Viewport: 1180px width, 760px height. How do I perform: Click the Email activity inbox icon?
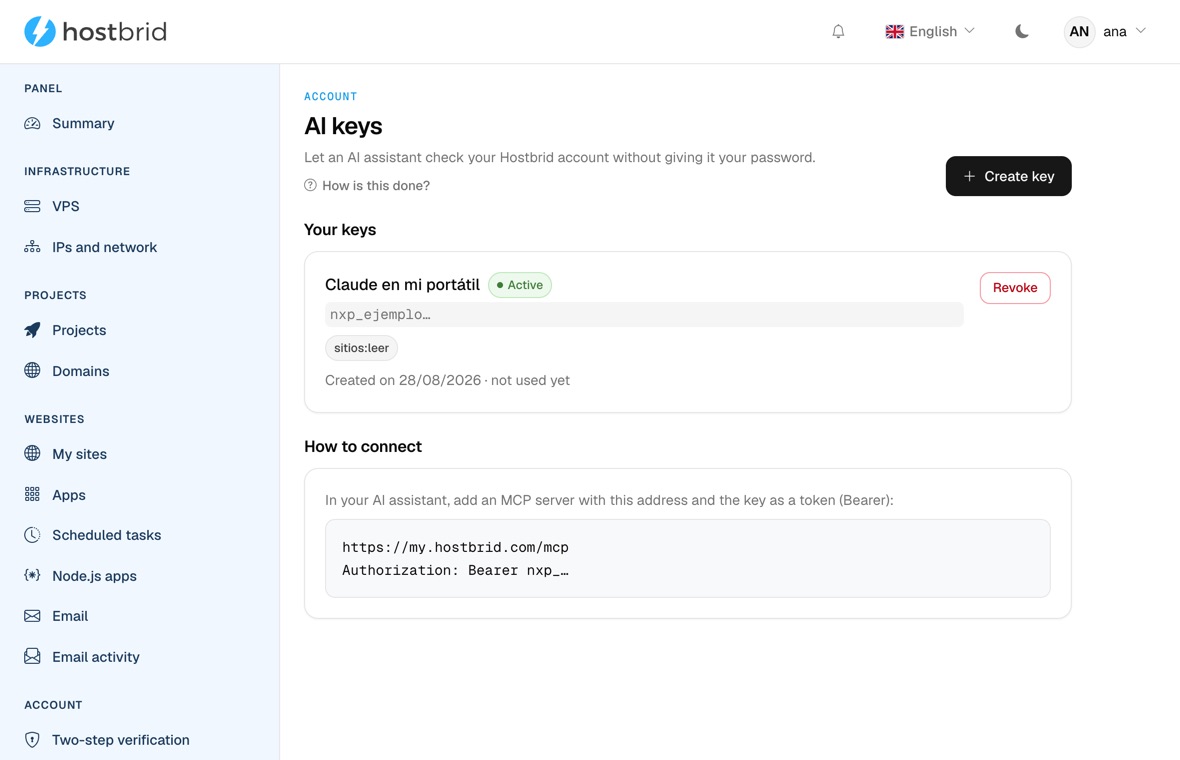tap(32, 657)
